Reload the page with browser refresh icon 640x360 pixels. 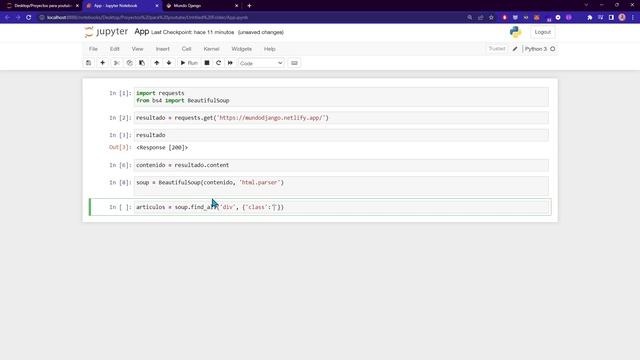(29, 17)
